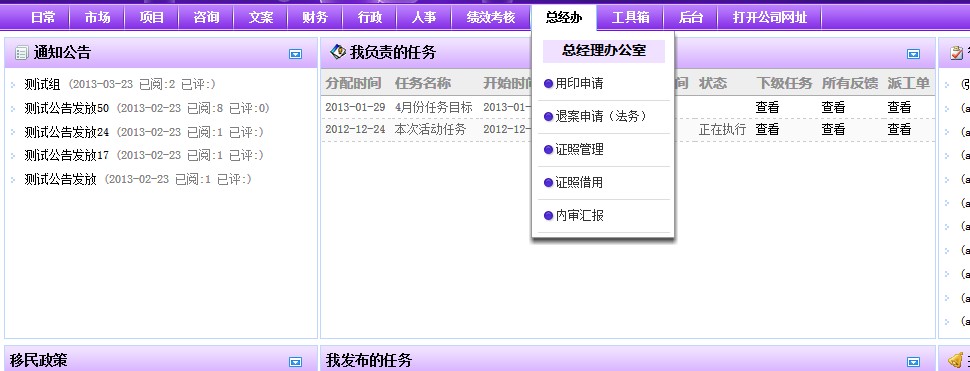The height and width of the screenshot is (371, 970).
Task: Collapse the 我负责的任务 panel
Action: 913,54
